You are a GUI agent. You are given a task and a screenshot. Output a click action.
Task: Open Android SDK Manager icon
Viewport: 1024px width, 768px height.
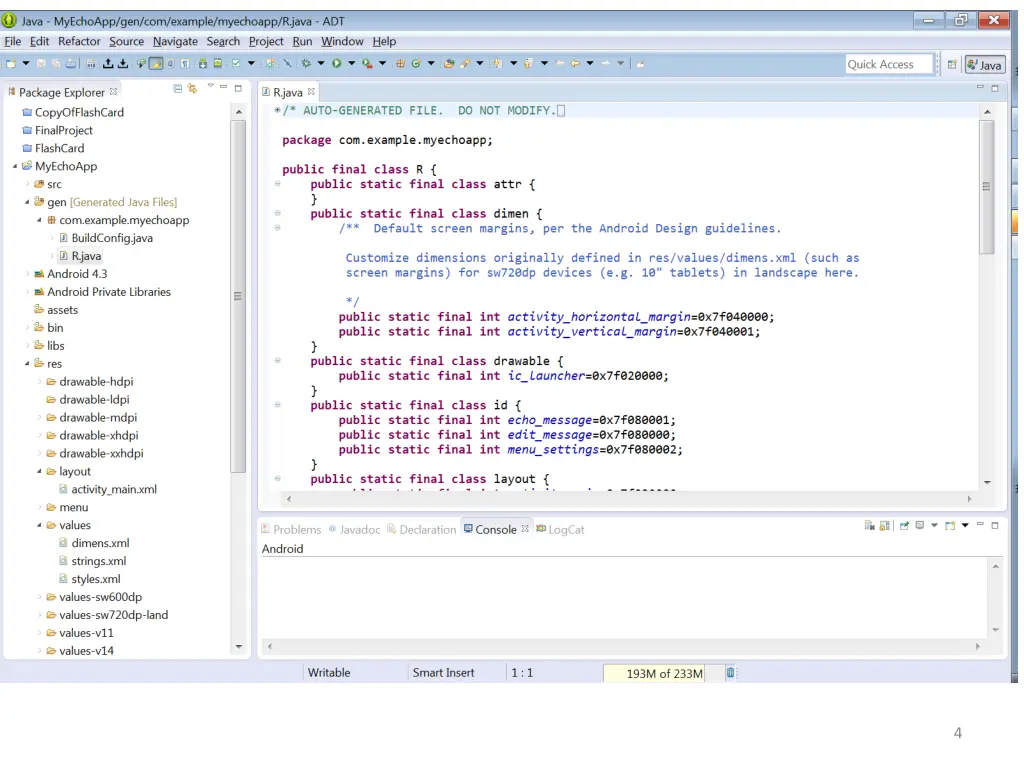pyautogui.click(x=202, y=63)
